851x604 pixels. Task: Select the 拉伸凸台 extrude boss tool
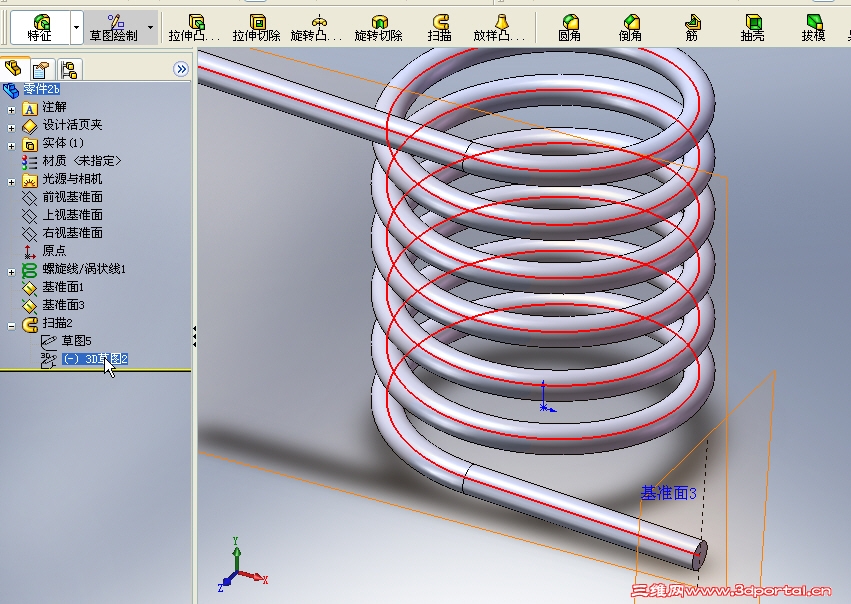point(194,28)
